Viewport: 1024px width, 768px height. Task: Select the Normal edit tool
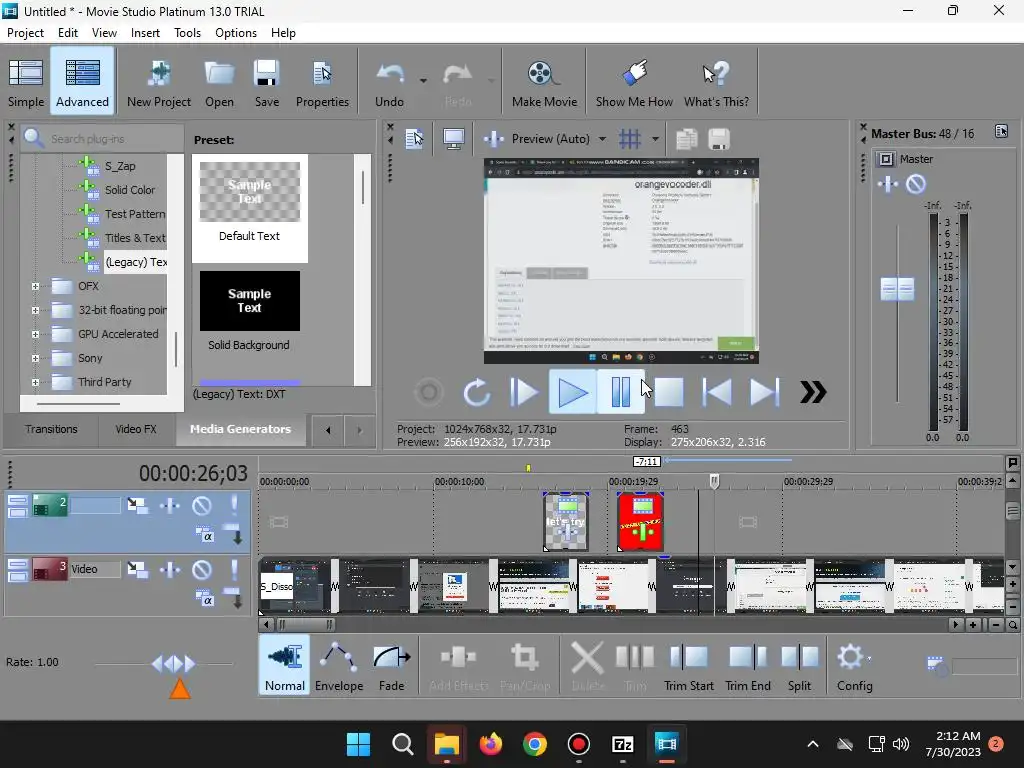pyautogui.click(x=285, y=665)
